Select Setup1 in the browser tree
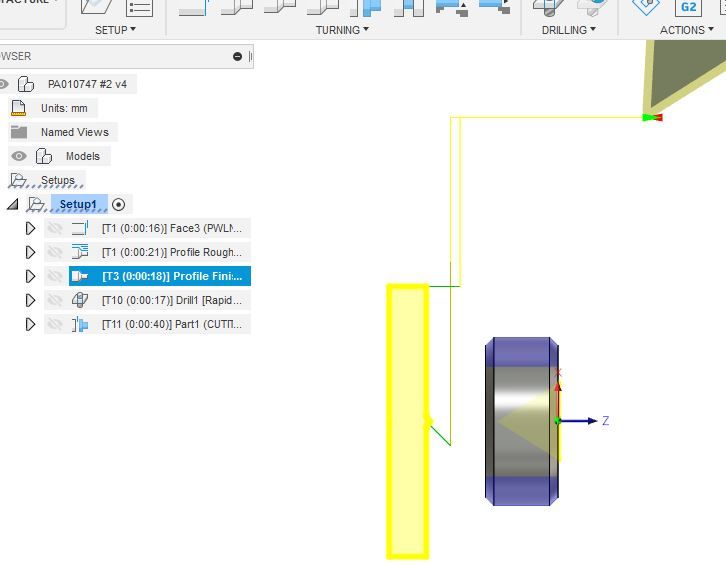 click(x=78, y=204)
